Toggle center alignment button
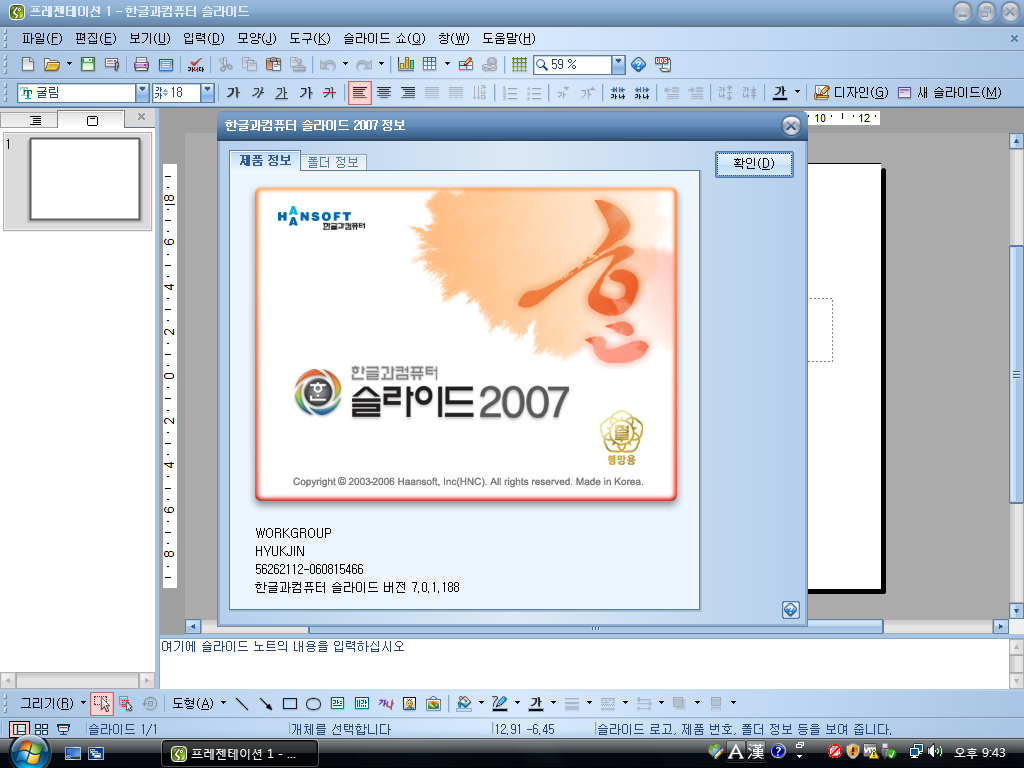 click(383, 93)
